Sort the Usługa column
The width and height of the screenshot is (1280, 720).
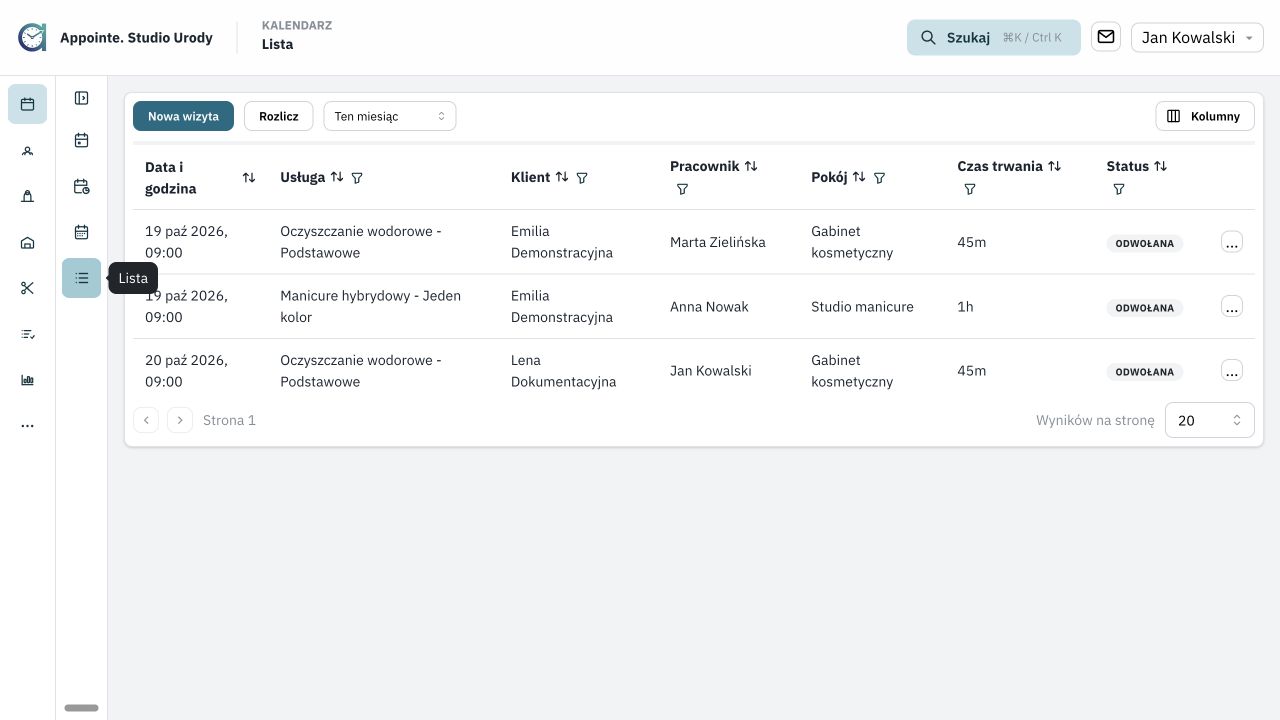pyautogui.click(x=337, y=177)
